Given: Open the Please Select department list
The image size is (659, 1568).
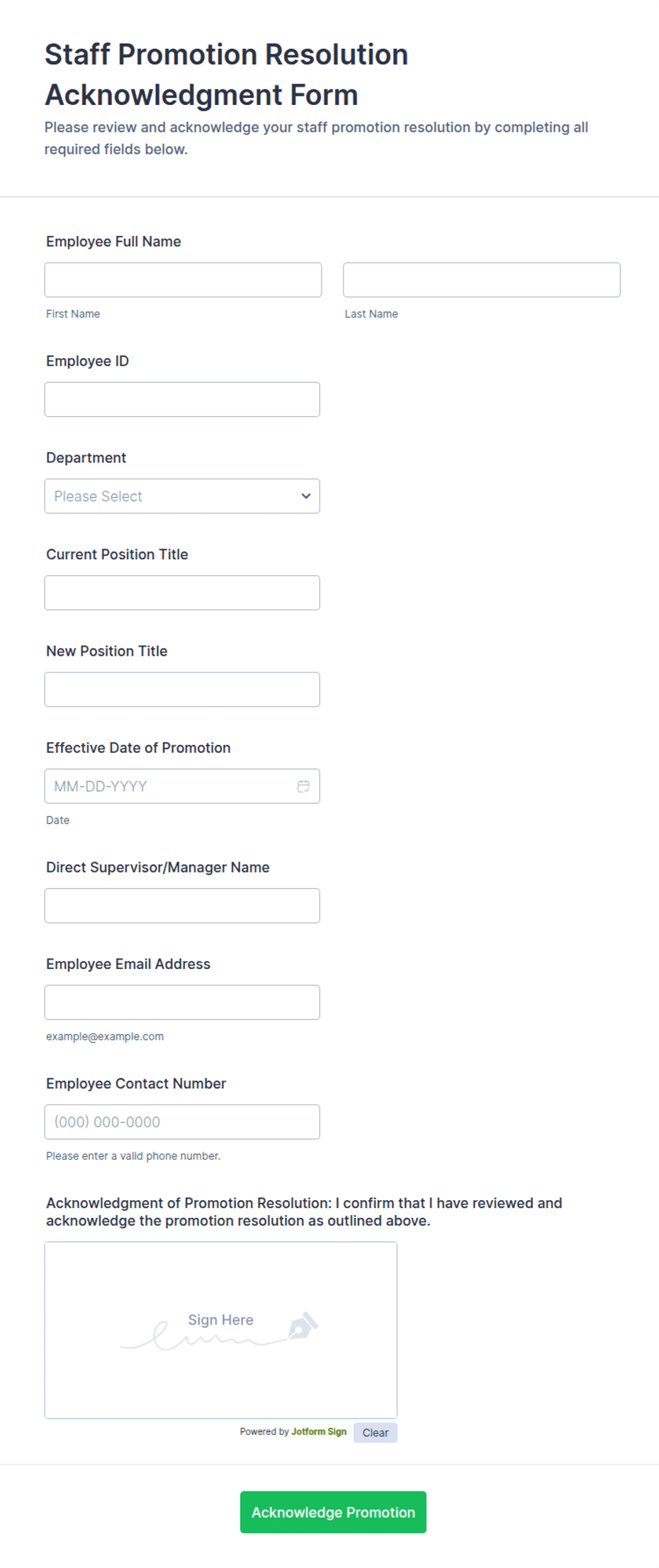Looking at the screenshot, I should coord(182,496).
